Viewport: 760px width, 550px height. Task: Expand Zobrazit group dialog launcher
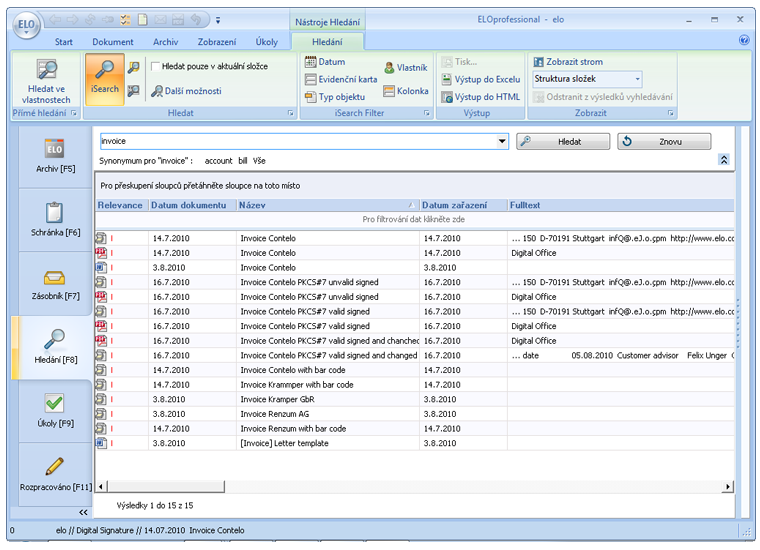(671, 113)
